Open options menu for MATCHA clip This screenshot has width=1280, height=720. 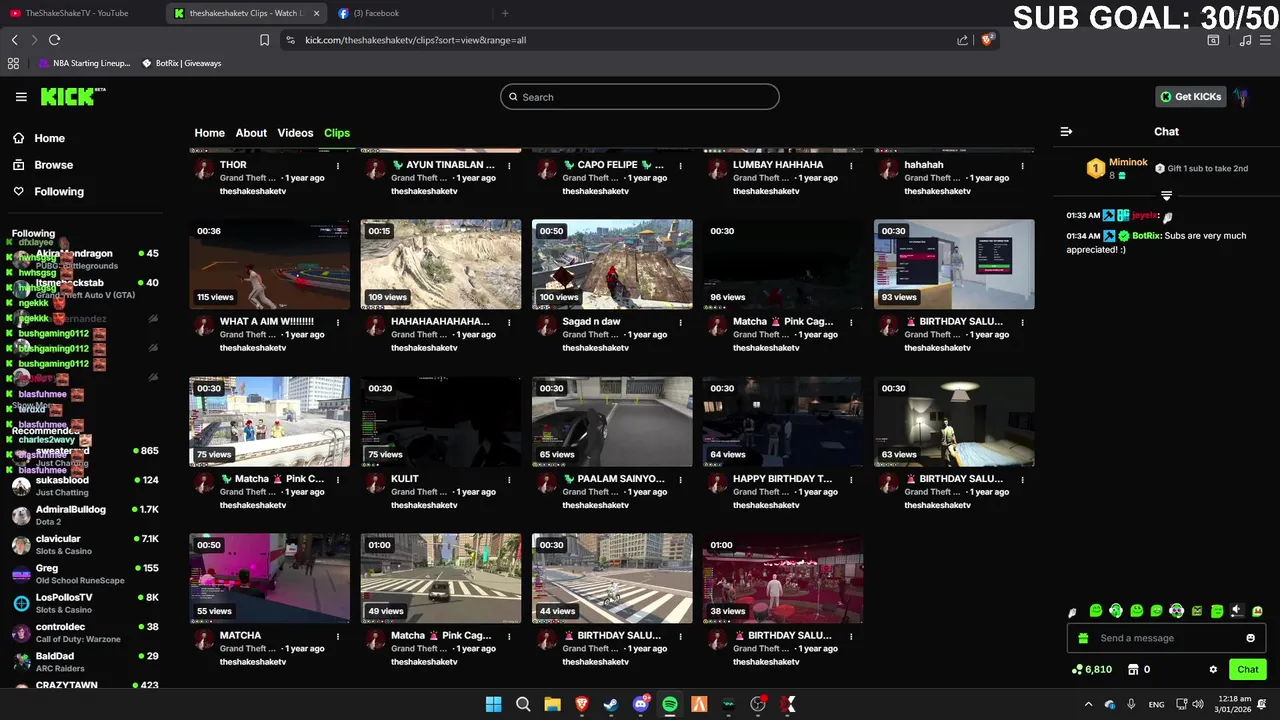[338, 637]
